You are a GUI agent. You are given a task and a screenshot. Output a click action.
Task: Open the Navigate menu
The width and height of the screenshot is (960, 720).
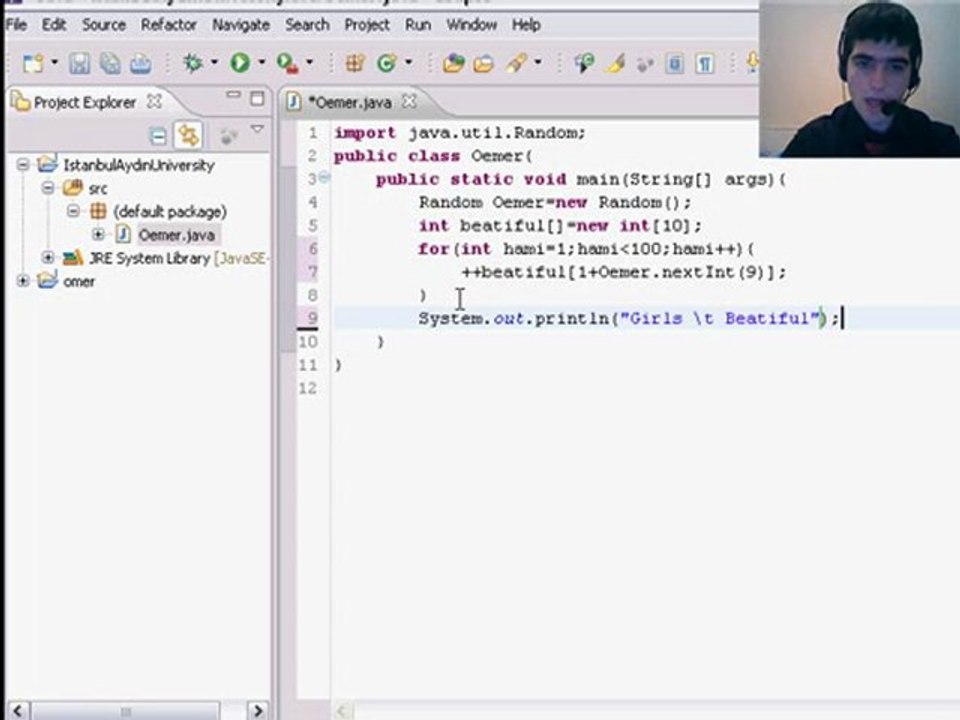[x=241, y=25]
